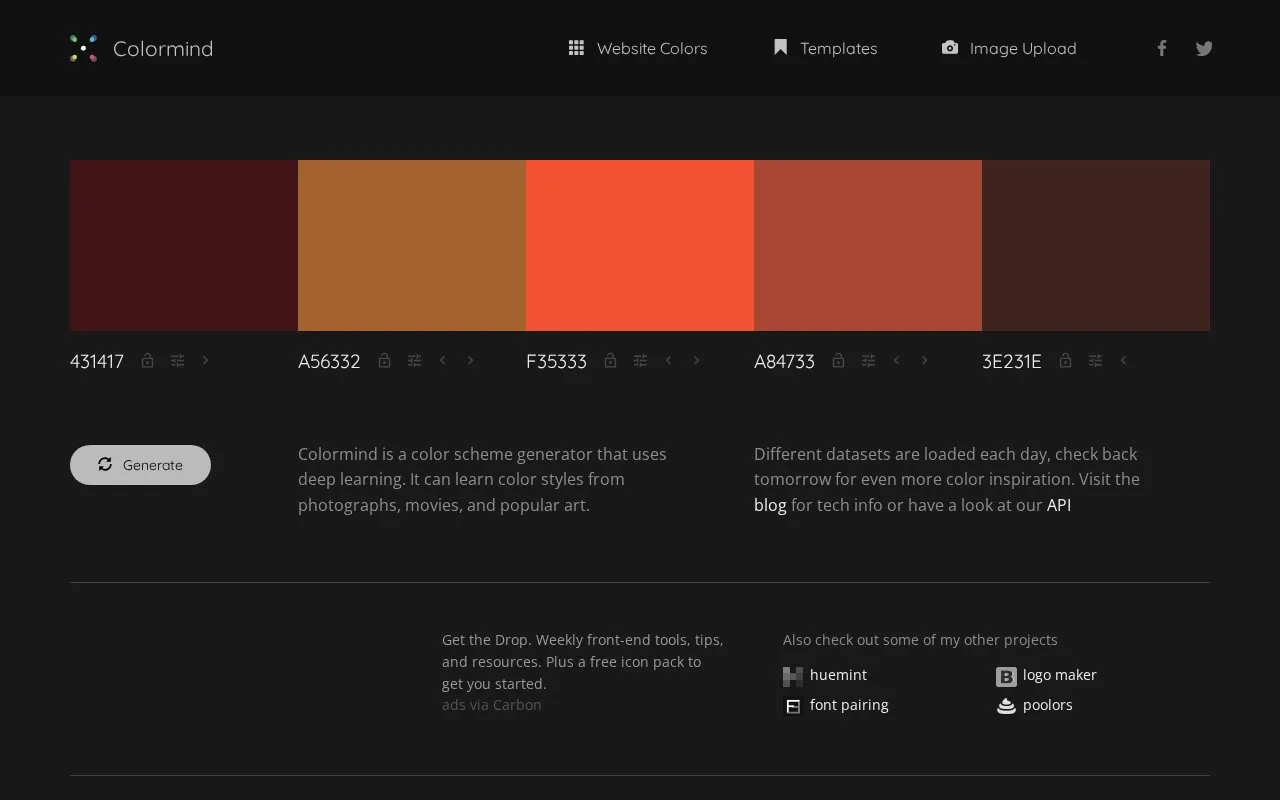Lock the F35333 color
1280x800 pixels.
(610, 360)
